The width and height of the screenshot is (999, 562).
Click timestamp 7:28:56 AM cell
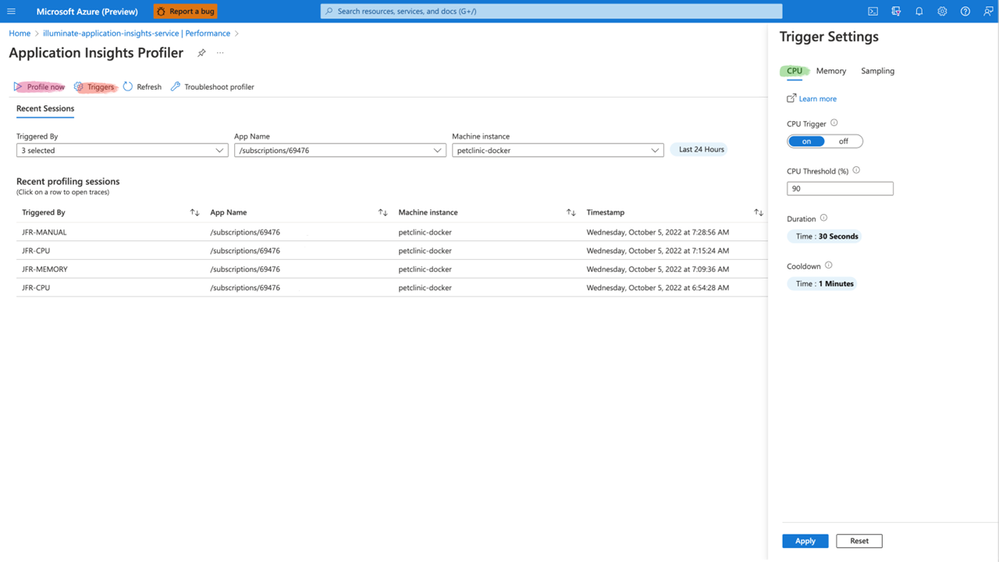tap(658, 232)
